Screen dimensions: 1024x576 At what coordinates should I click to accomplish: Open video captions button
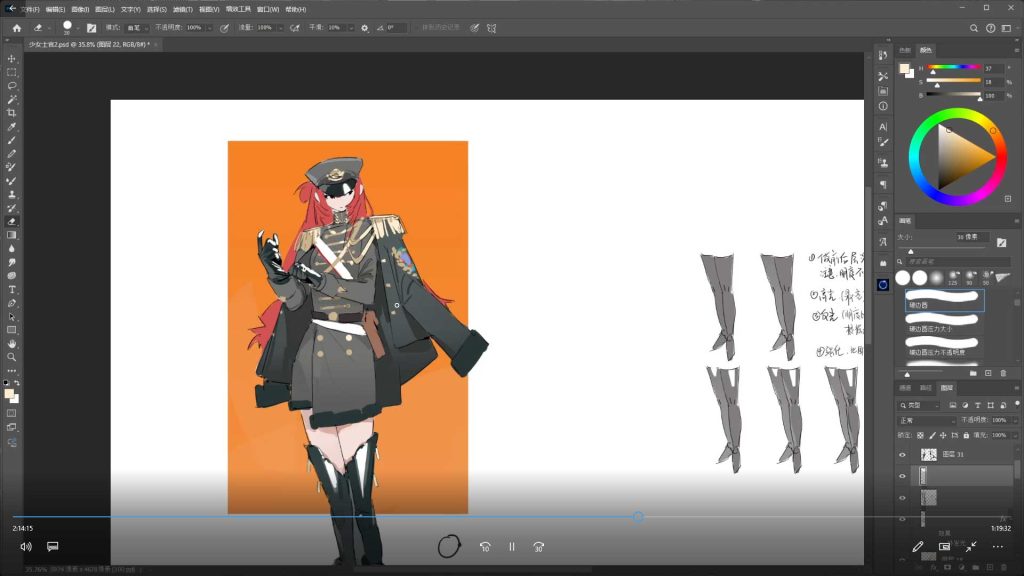tap(53, 546)
